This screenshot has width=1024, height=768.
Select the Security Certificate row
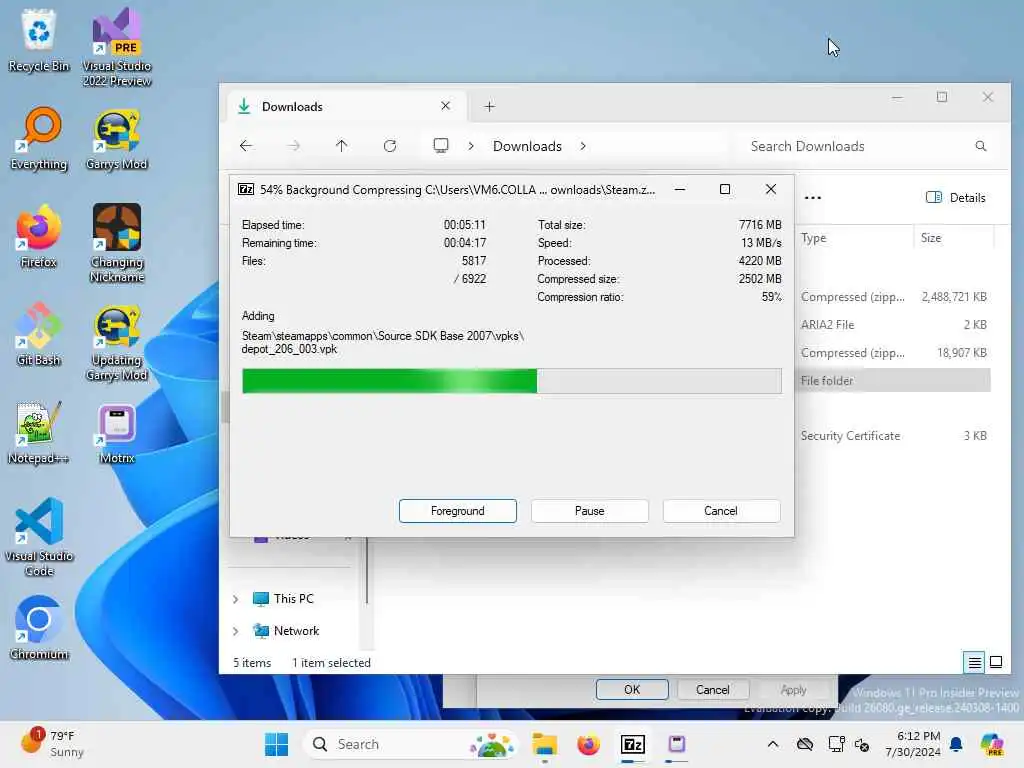coord(894,436)
